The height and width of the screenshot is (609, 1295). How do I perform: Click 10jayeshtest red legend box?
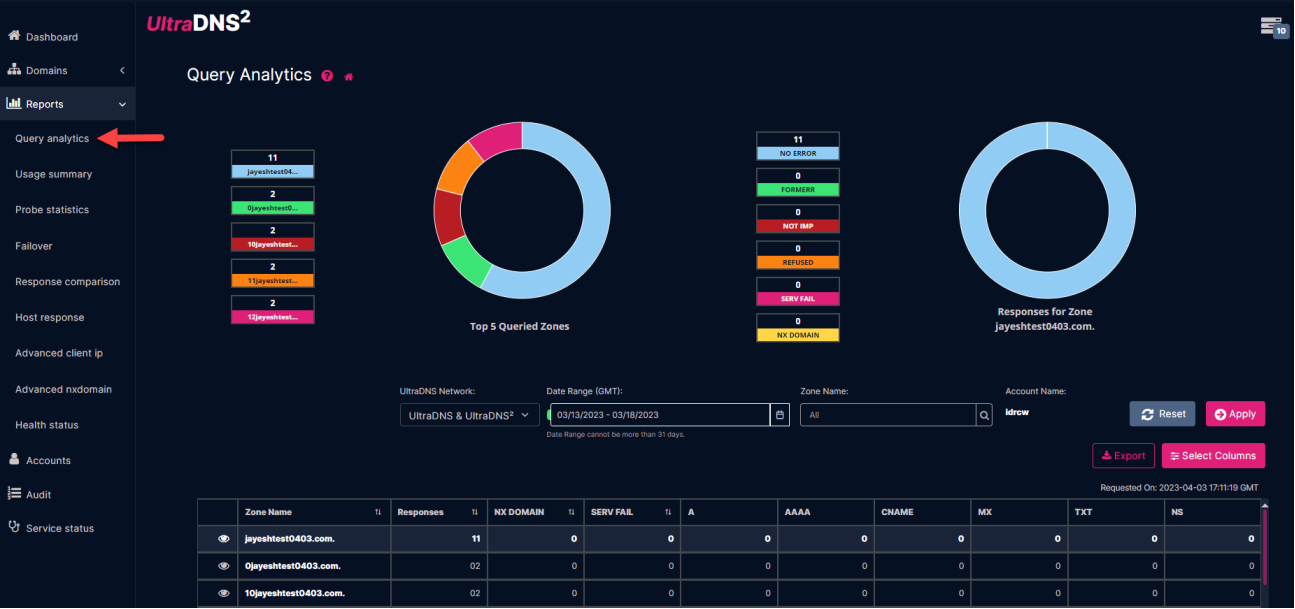pos(273,237)
